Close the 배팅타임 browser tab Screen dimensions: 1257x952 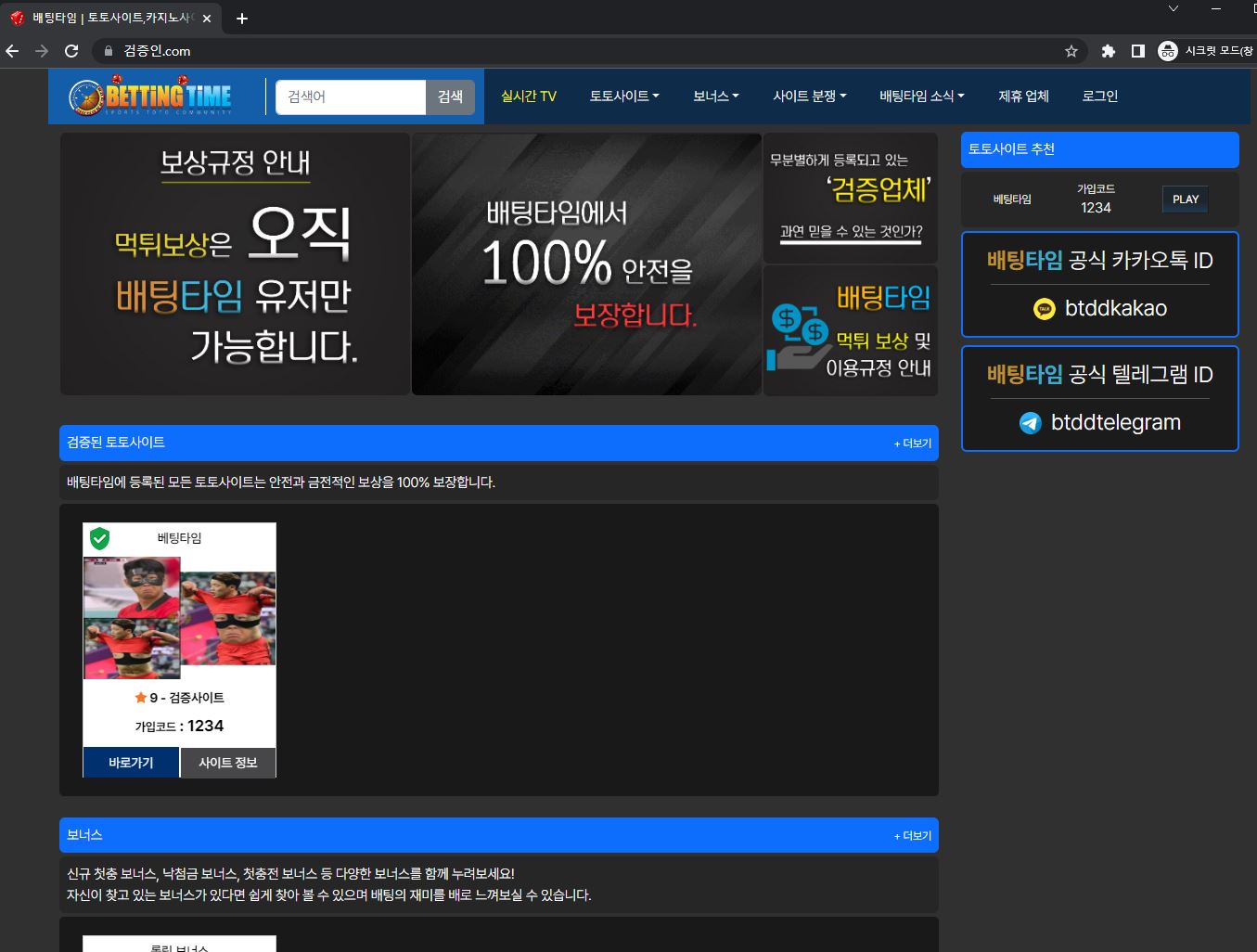click(206, 19)
